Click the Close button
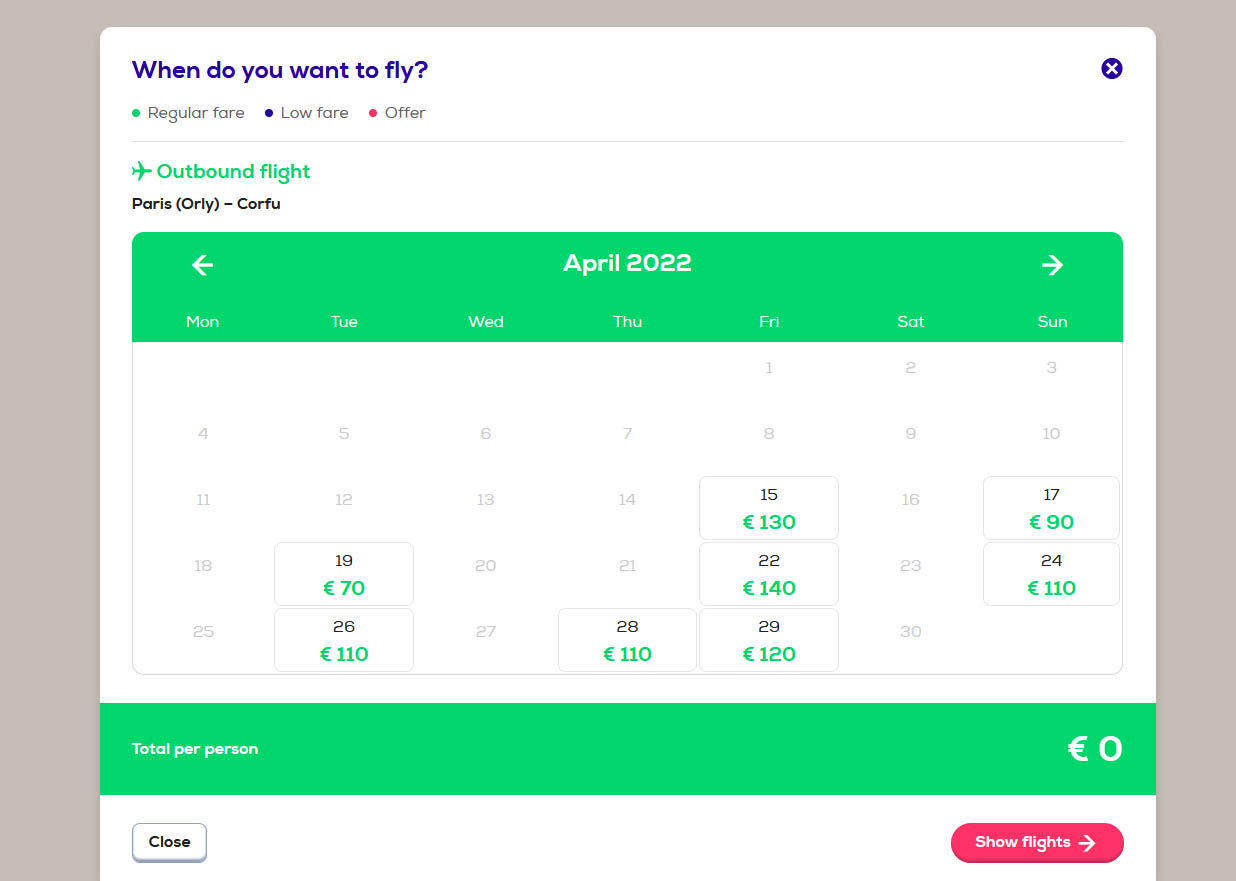 pyautogui.click(x=169, y=842)
